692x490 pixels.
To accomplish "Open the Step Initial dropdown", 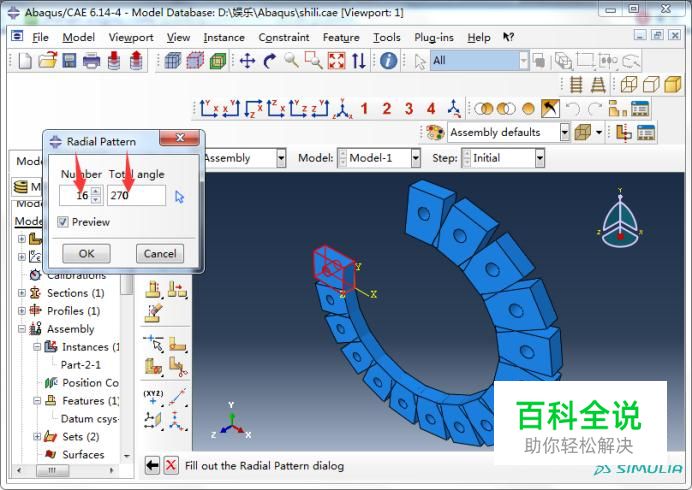I will click(539, 158).
